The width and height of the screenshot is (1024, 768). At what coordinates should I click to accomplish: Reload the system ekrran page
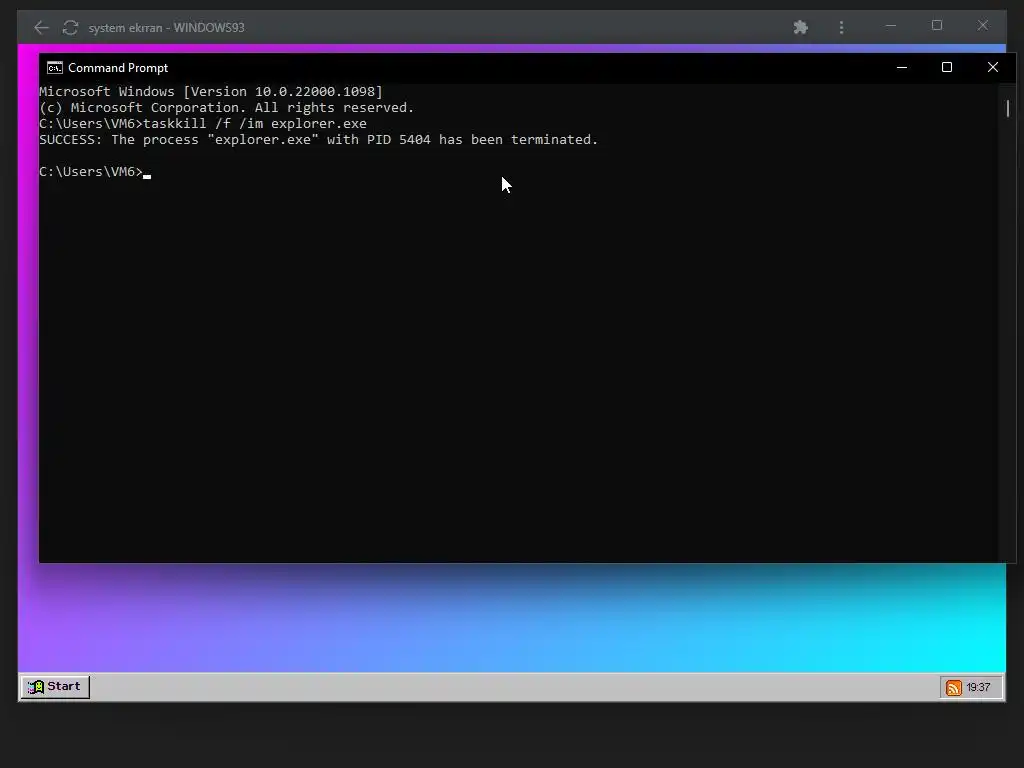pyautogui.click(x=71, y=27)
